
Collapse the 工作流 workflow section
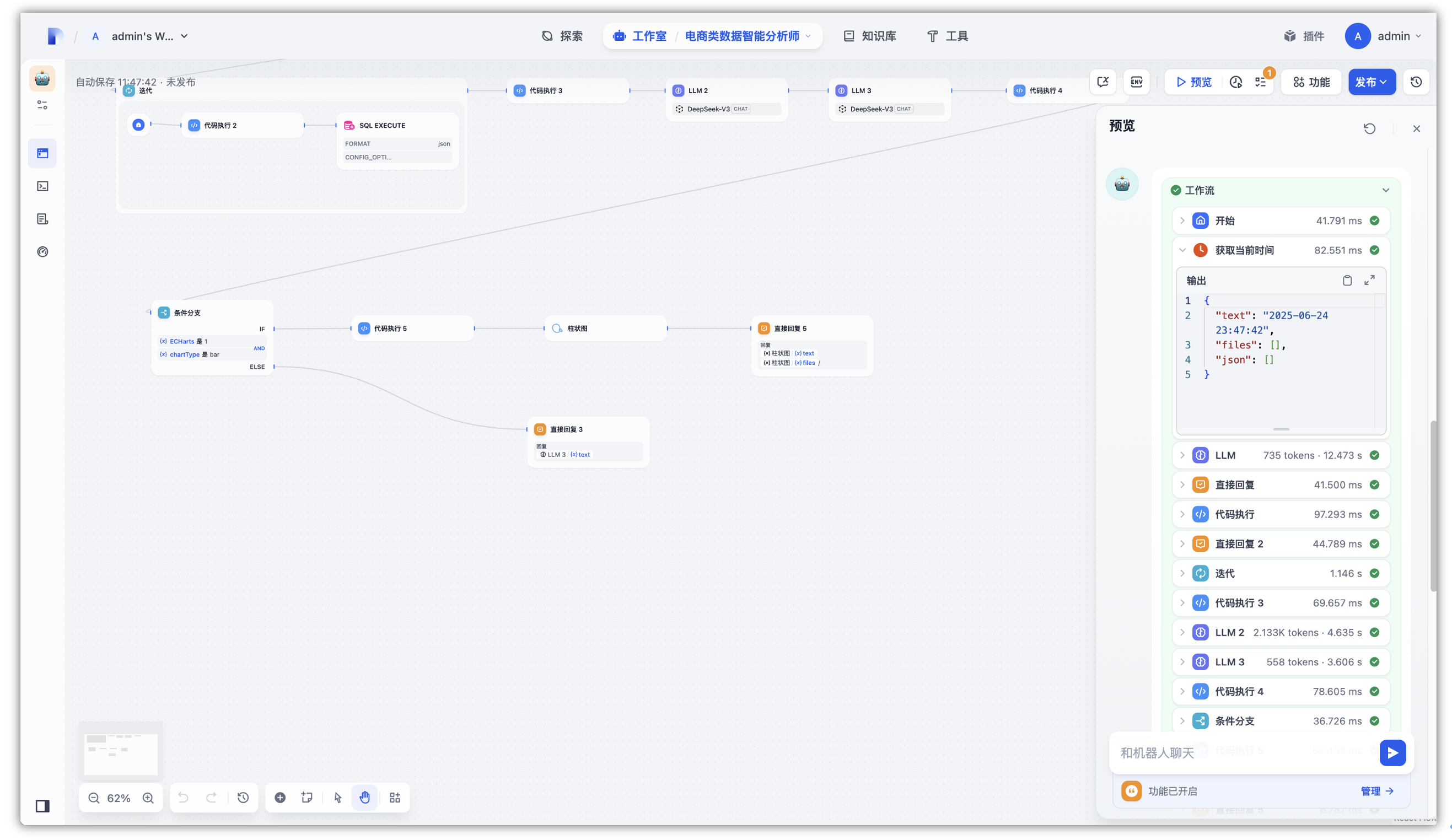[1386, 190]
